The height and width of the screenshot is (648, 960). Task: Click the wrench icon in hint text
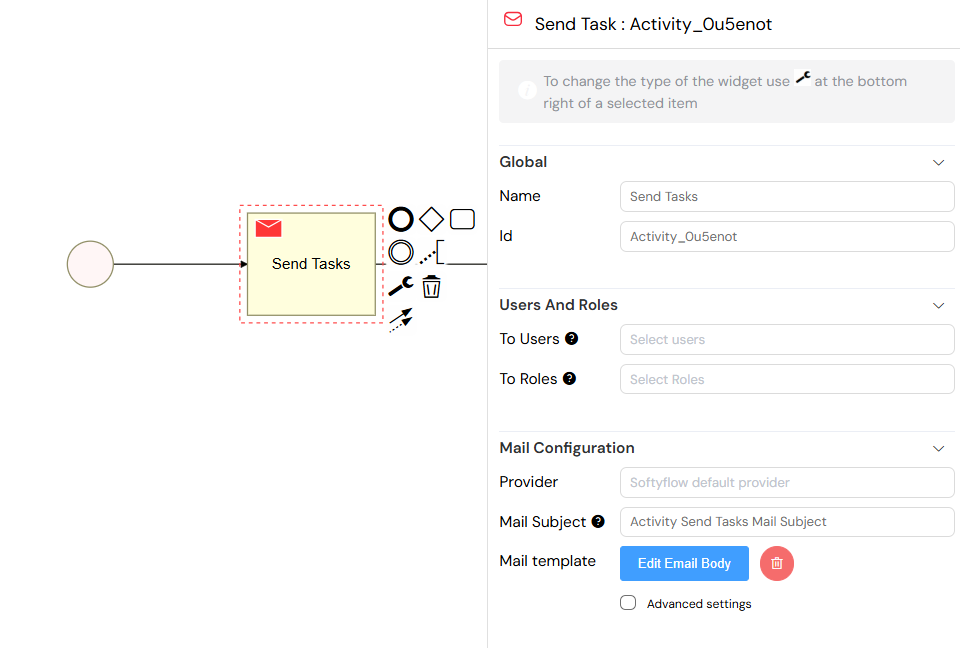coord(803,78)
